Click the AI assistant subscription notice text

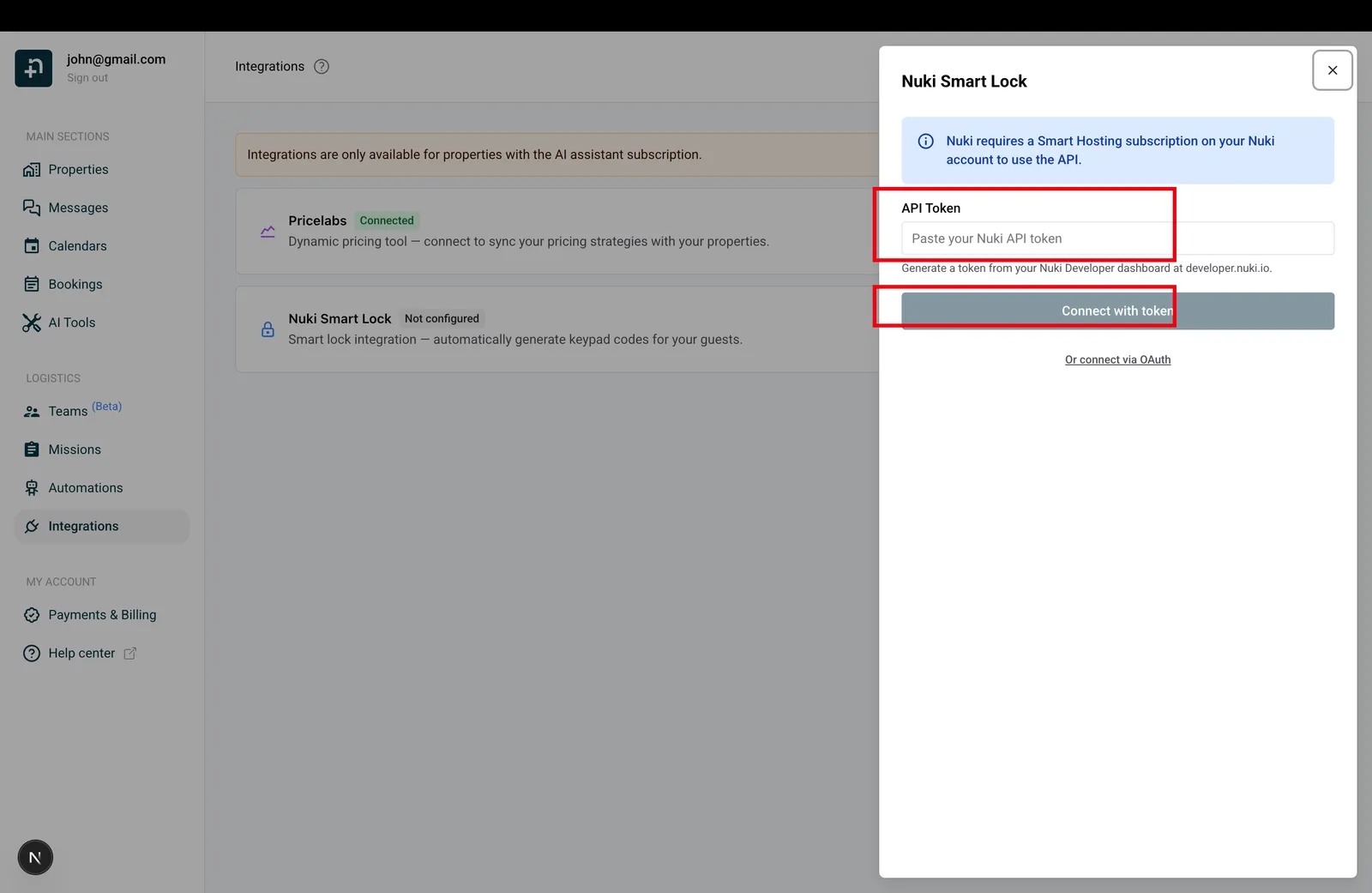474,155
